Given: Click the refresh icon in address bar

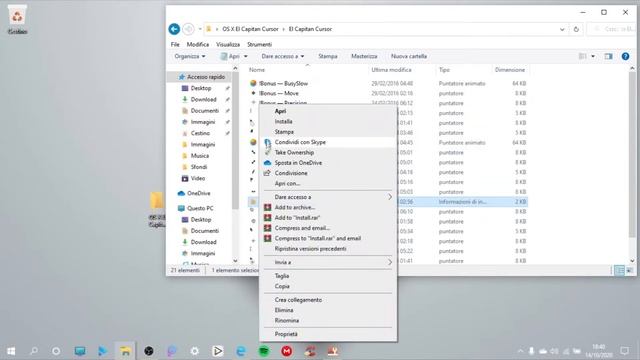Looking at the screenshot, I should click(576, 29).
